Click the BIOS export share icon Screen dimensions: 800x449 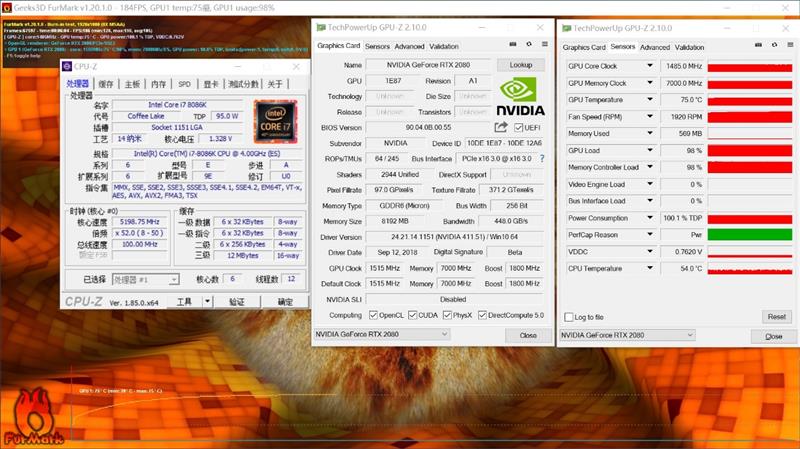pyautogui.click(x=501, y=128)
